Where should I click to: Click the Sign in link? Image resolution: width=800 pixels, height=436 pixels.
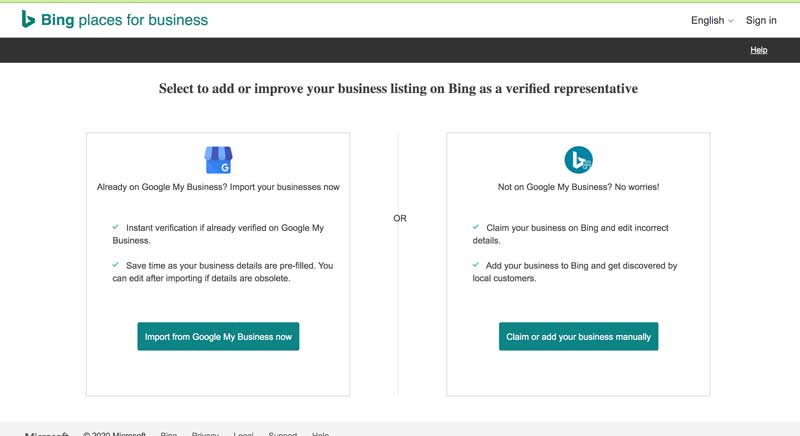pos(761,20)
